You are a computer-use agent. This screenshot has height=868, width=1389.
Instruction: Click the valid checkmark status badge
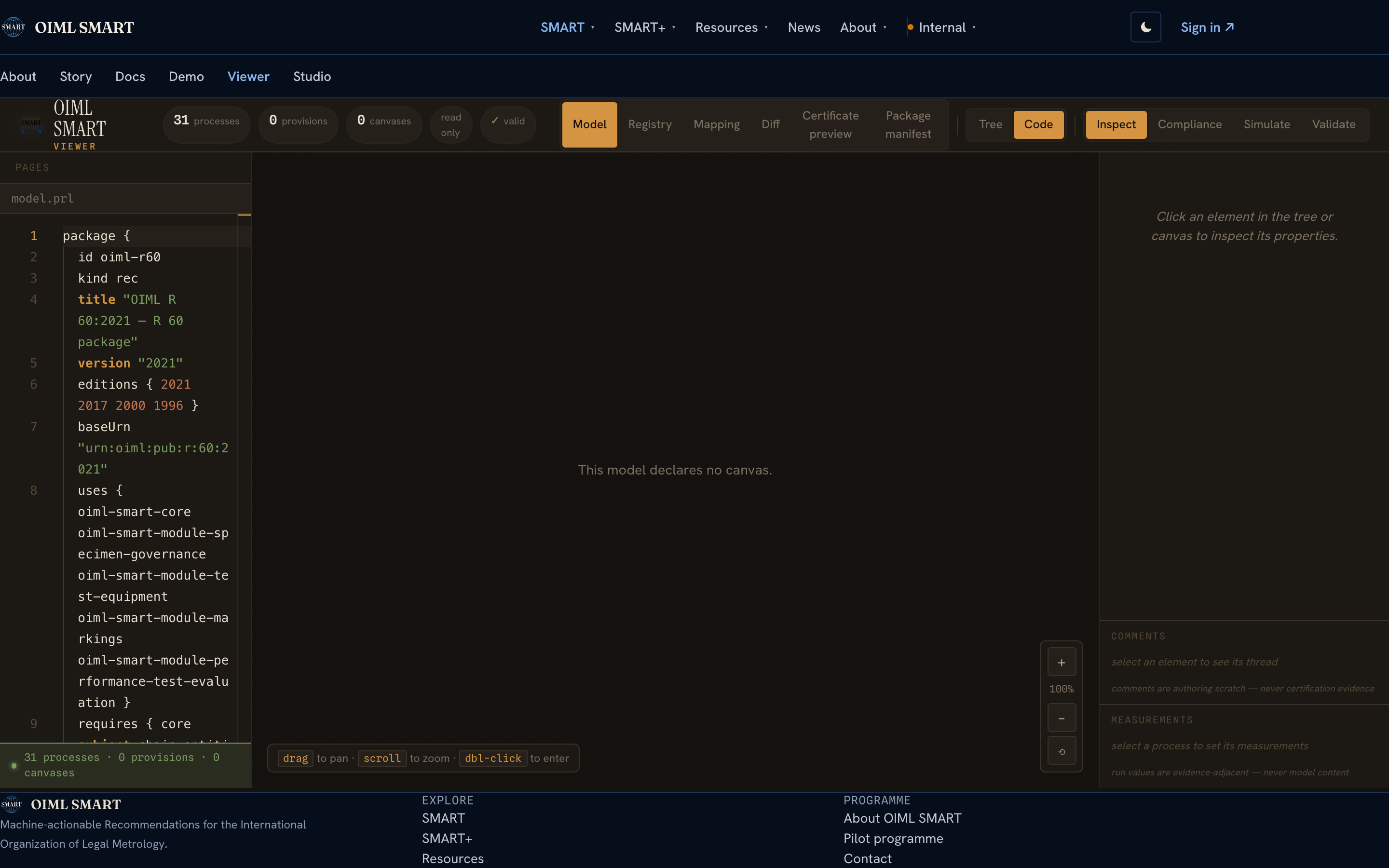click(x=508, y=124)
